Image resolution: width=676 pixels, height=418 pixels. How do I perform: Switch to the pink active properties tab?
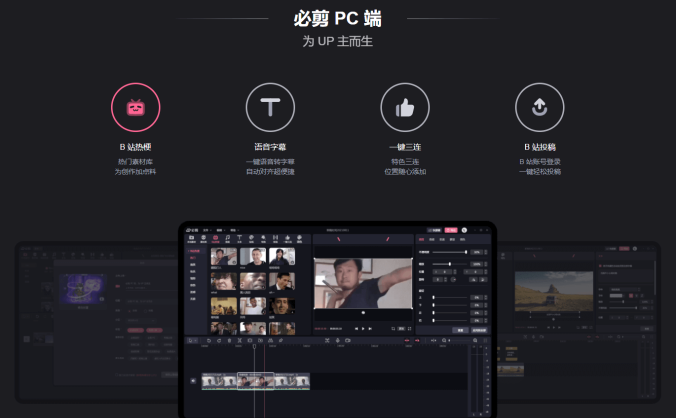[x=422, y=239]
